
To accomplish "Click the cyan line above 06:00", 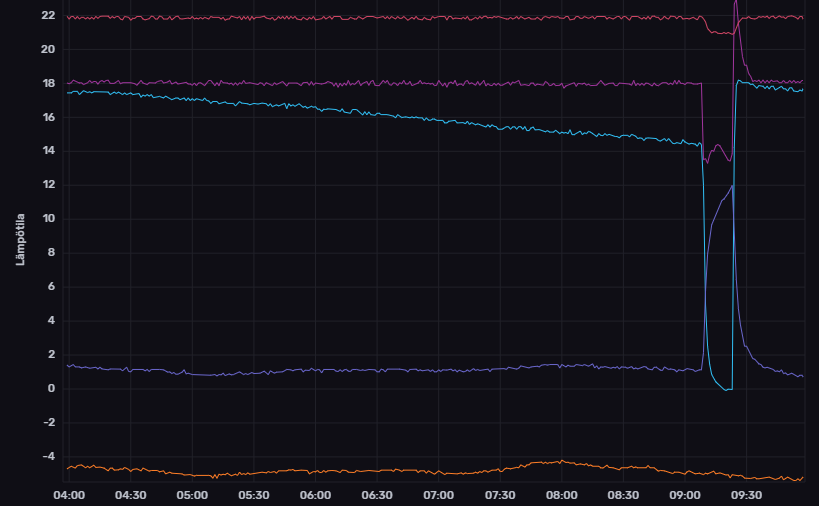I will (x=315, y=108).
